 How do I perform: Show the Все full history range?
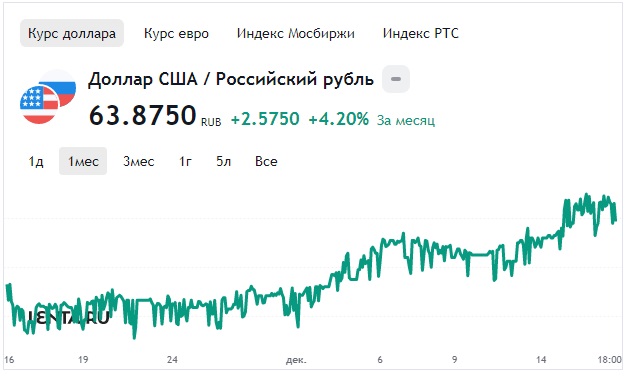(266, 161)
